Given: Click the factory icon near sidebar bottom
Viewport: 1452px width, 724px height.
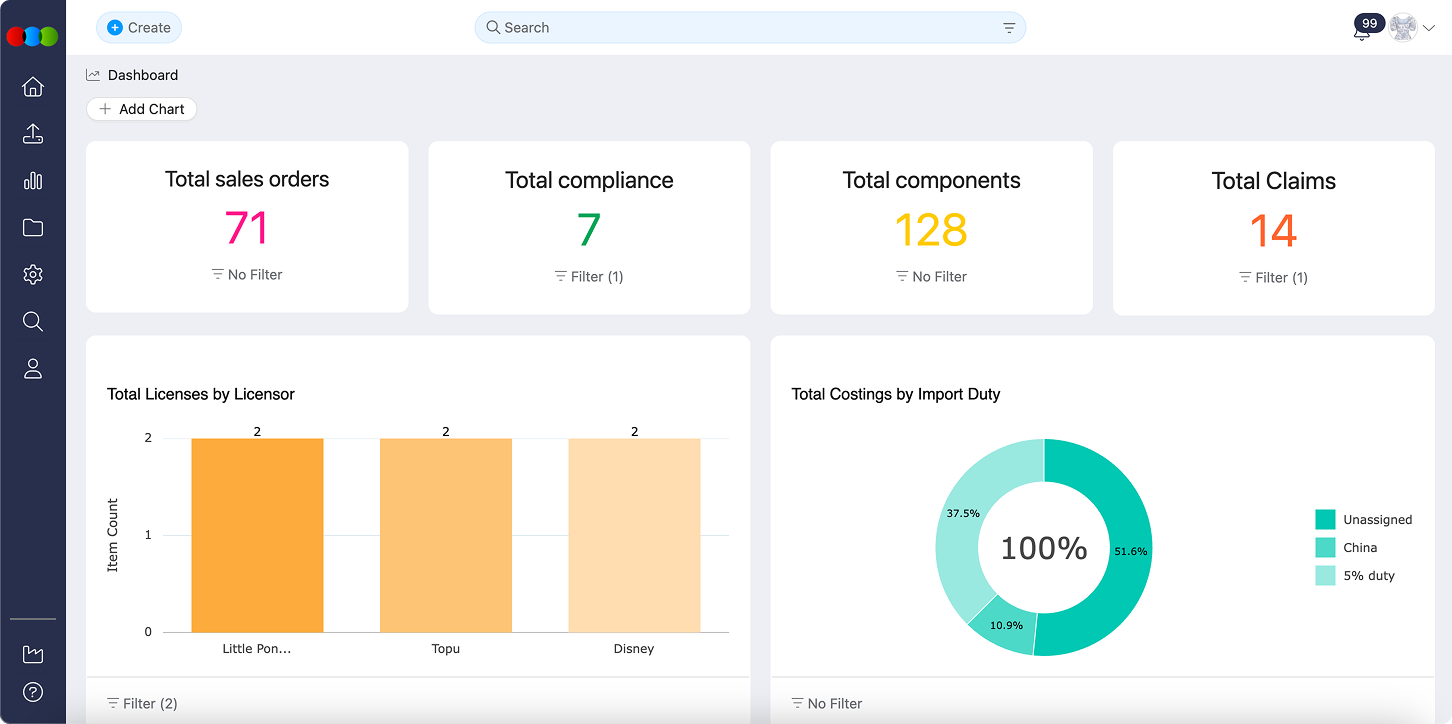Looking at the screenshot, I should (33, 654).
